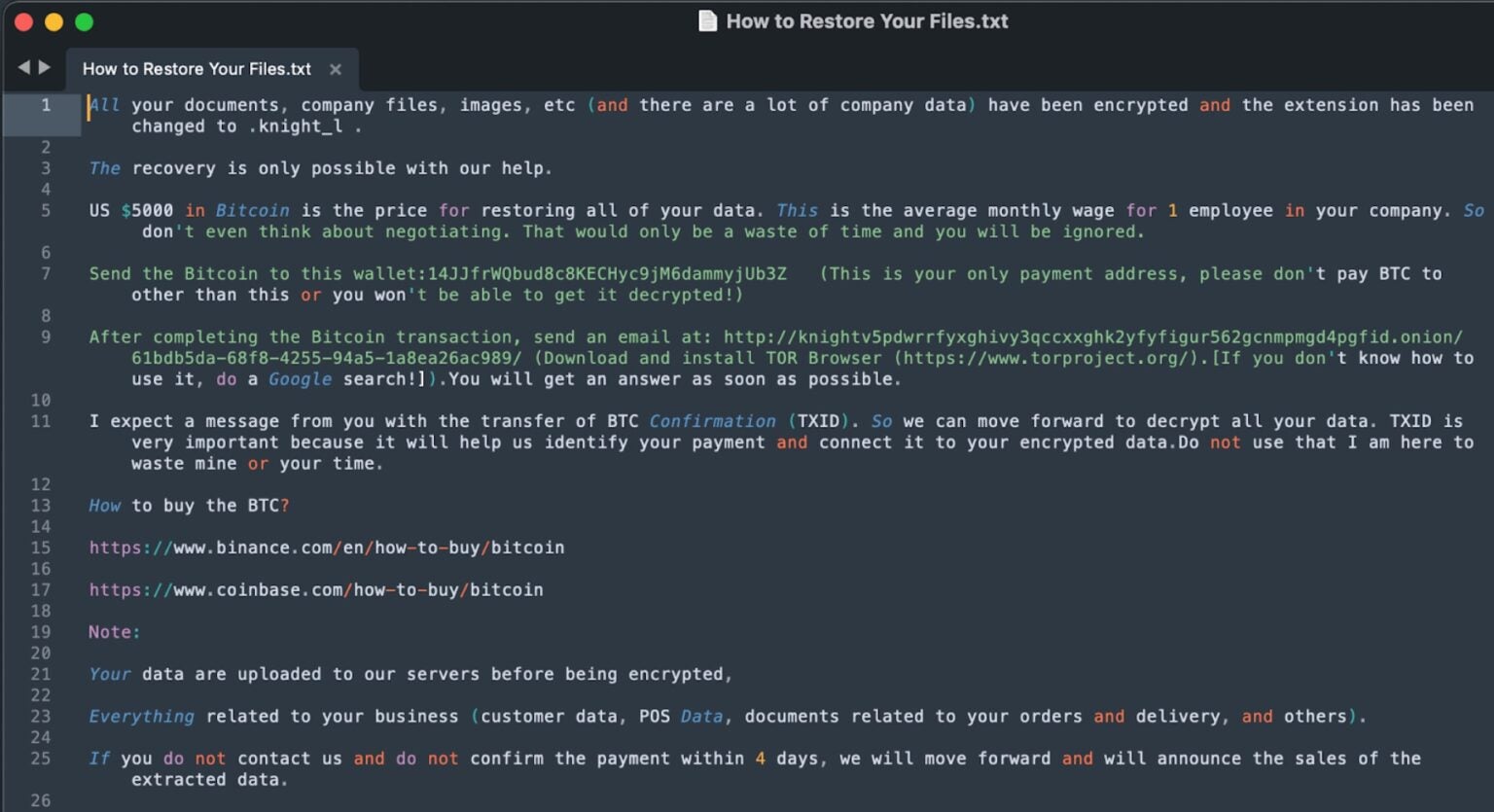Click the red close window button
This screenshot has width=1494, height=812.
click(x=24, y=21)
